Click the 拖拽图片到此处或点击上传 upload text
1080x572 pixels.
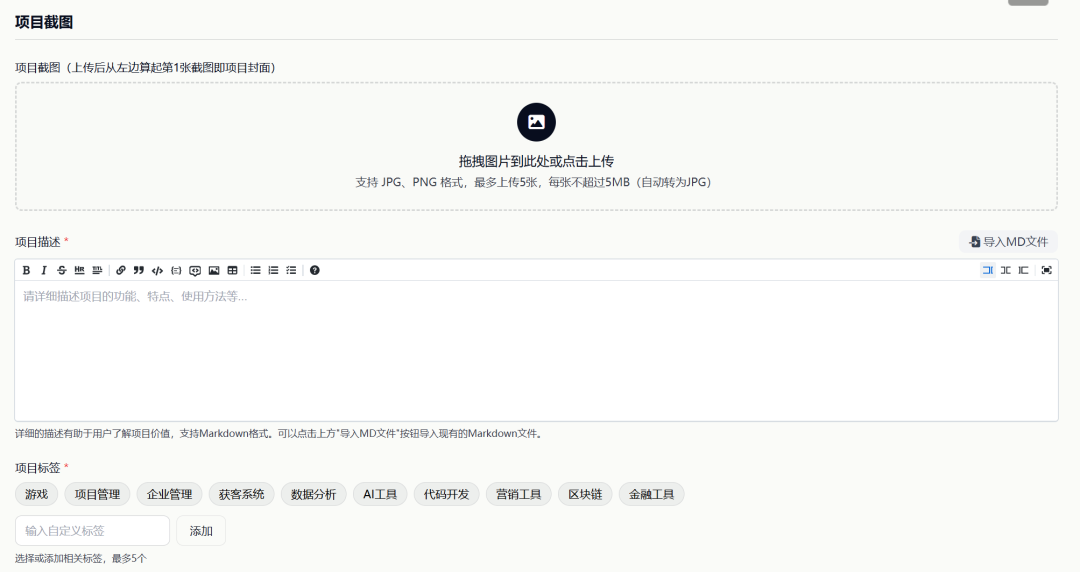point(536,161)
